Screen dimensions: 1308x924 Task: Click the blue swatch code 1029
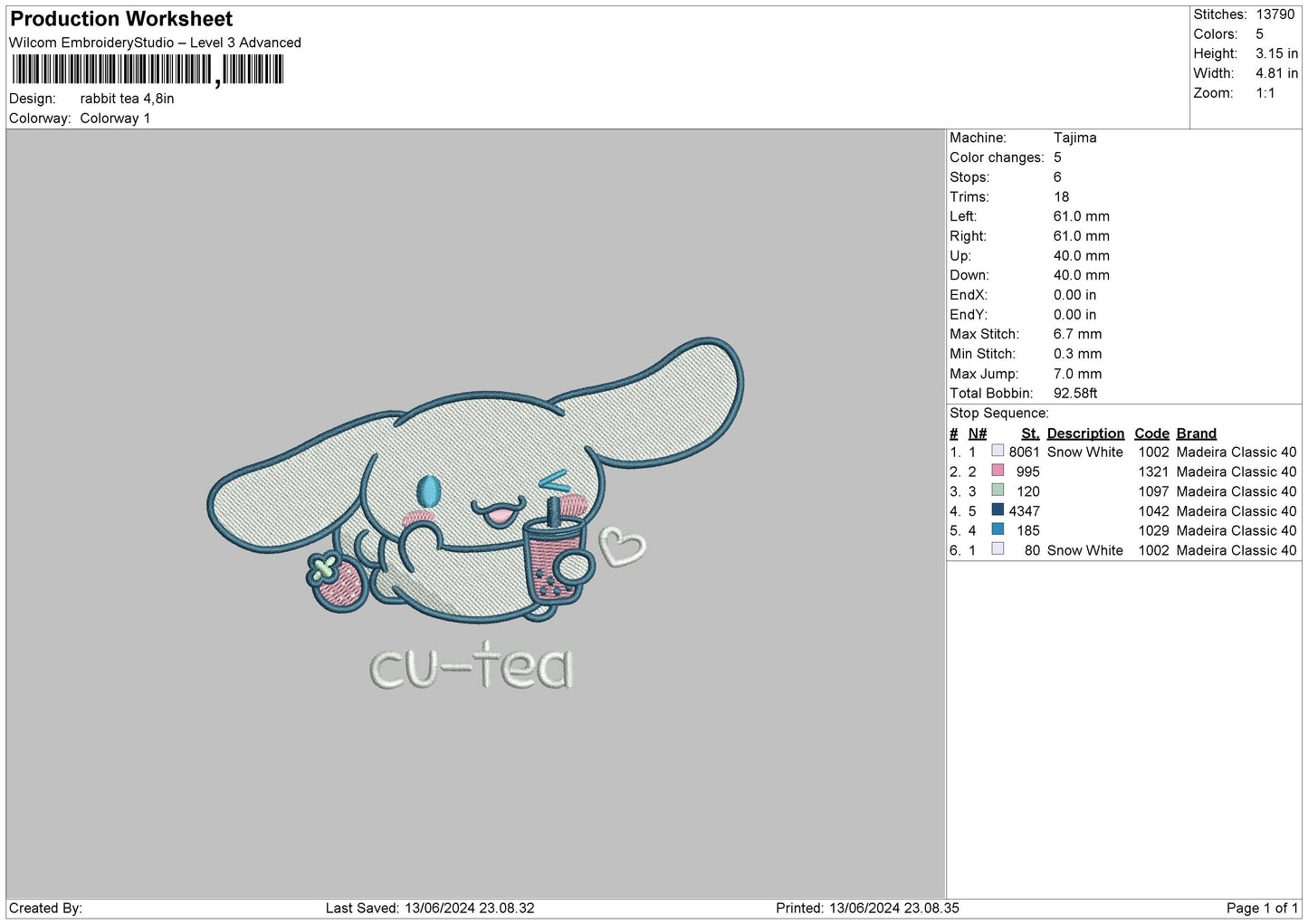[998, 529]
